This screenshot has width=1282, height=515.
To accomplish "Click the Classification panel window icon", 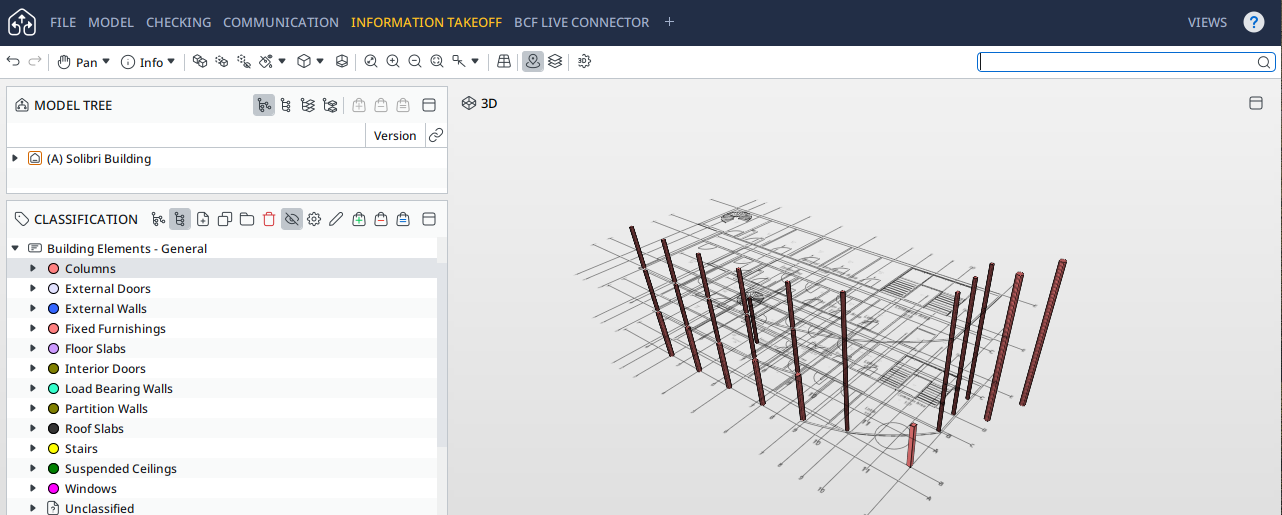I will point(429,219).
